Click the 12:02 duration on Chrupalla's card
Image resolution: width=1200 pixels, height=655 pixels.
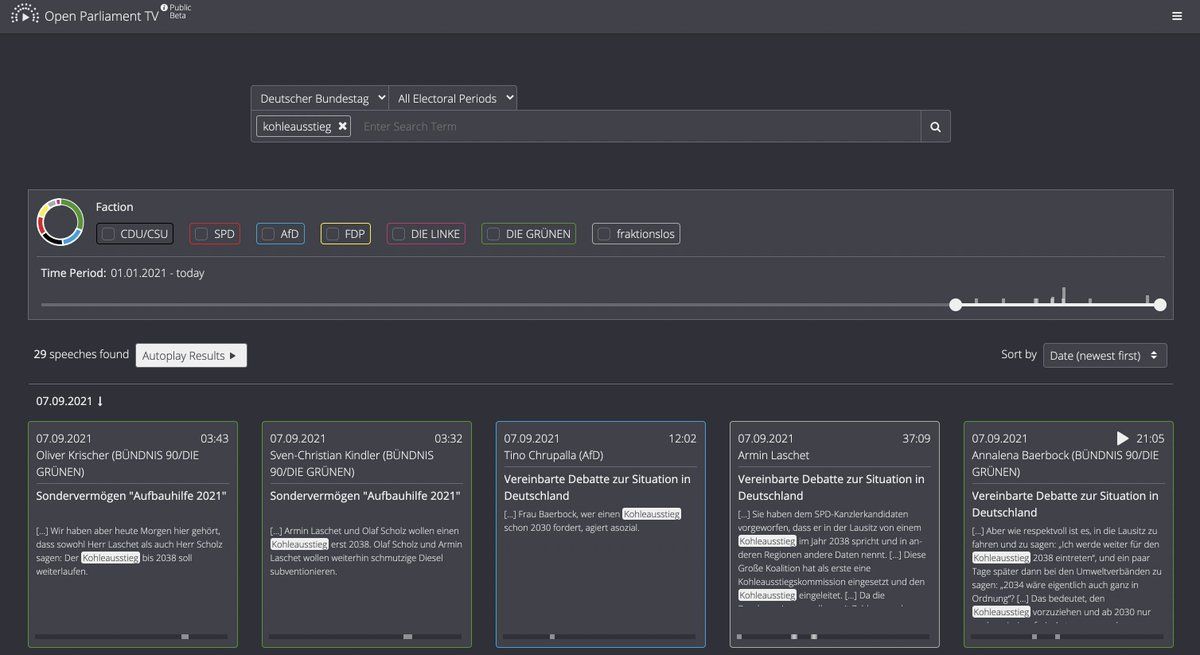point(682,438)
